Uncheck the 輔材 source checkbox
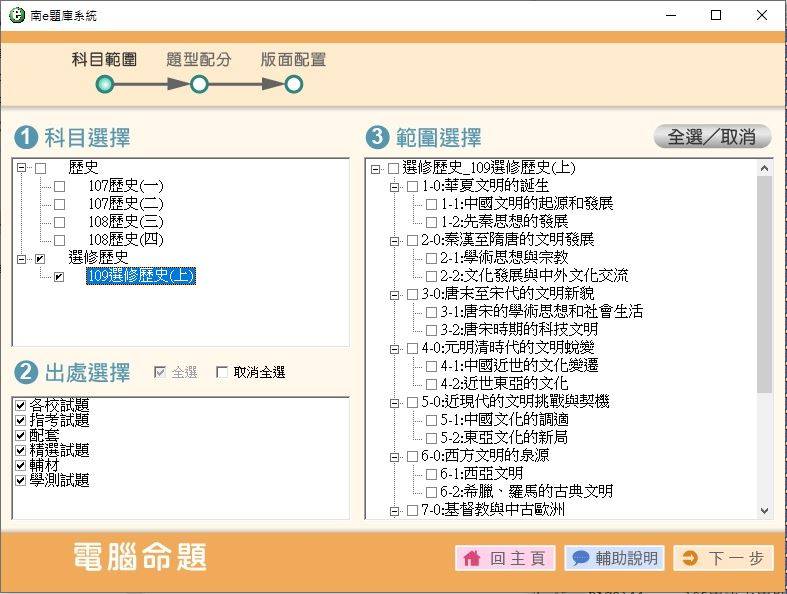Screen dimensions: 787x594 click(x=21, y=465)
